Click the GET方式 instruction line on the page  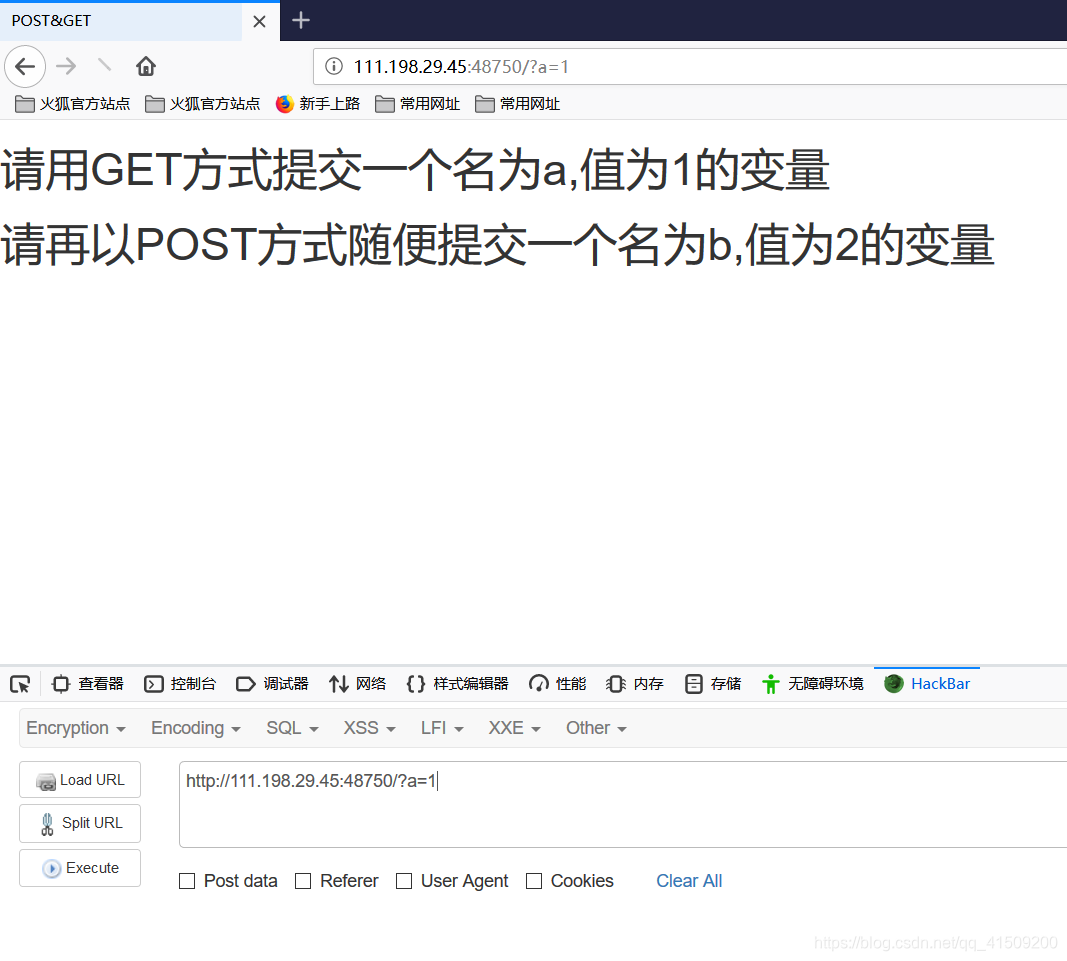pos(415,170)
